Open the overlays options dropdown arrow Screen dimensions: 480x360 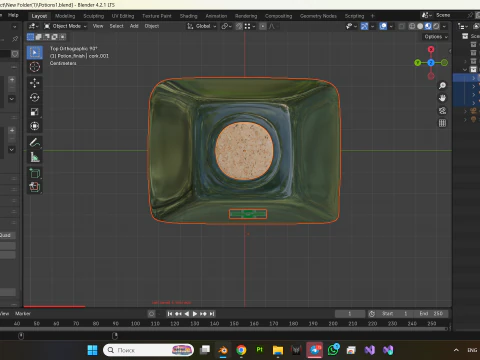click(391, 26)
